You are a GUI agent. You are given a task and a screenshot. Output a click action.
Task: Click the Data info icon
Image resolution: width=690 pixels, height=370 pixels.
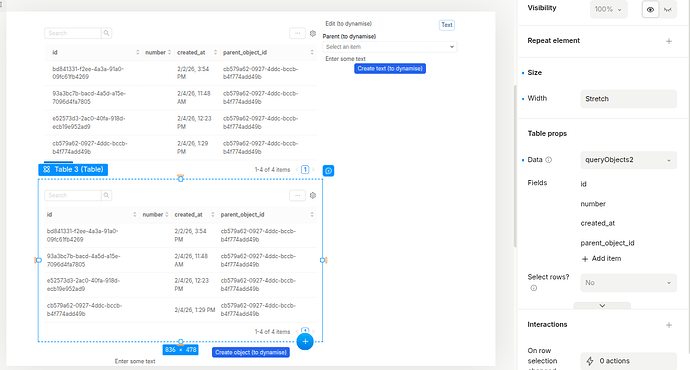[x=549, y=160]
